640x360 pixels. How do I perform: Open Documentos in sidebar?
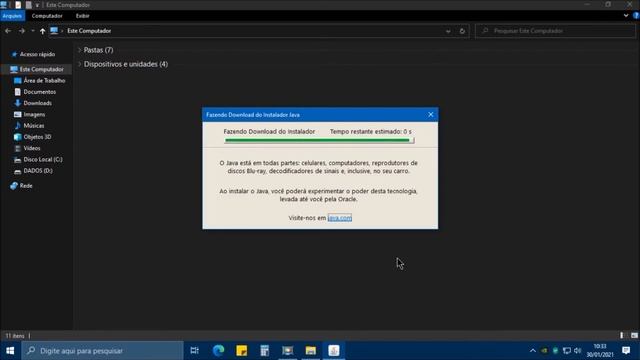40,92
